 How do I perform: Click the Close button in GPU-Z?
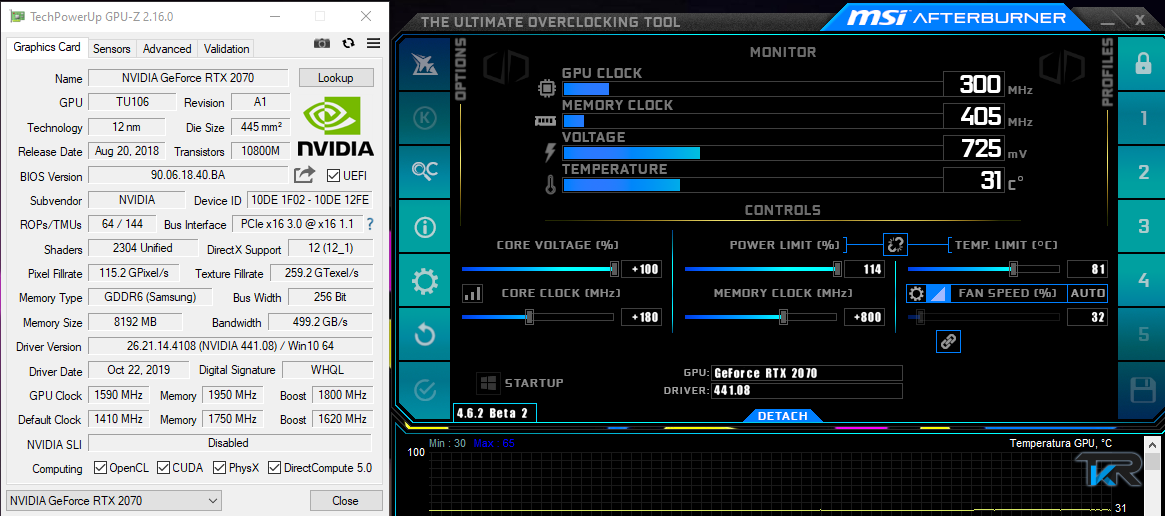pyautogui.click(x=345, y=500)
